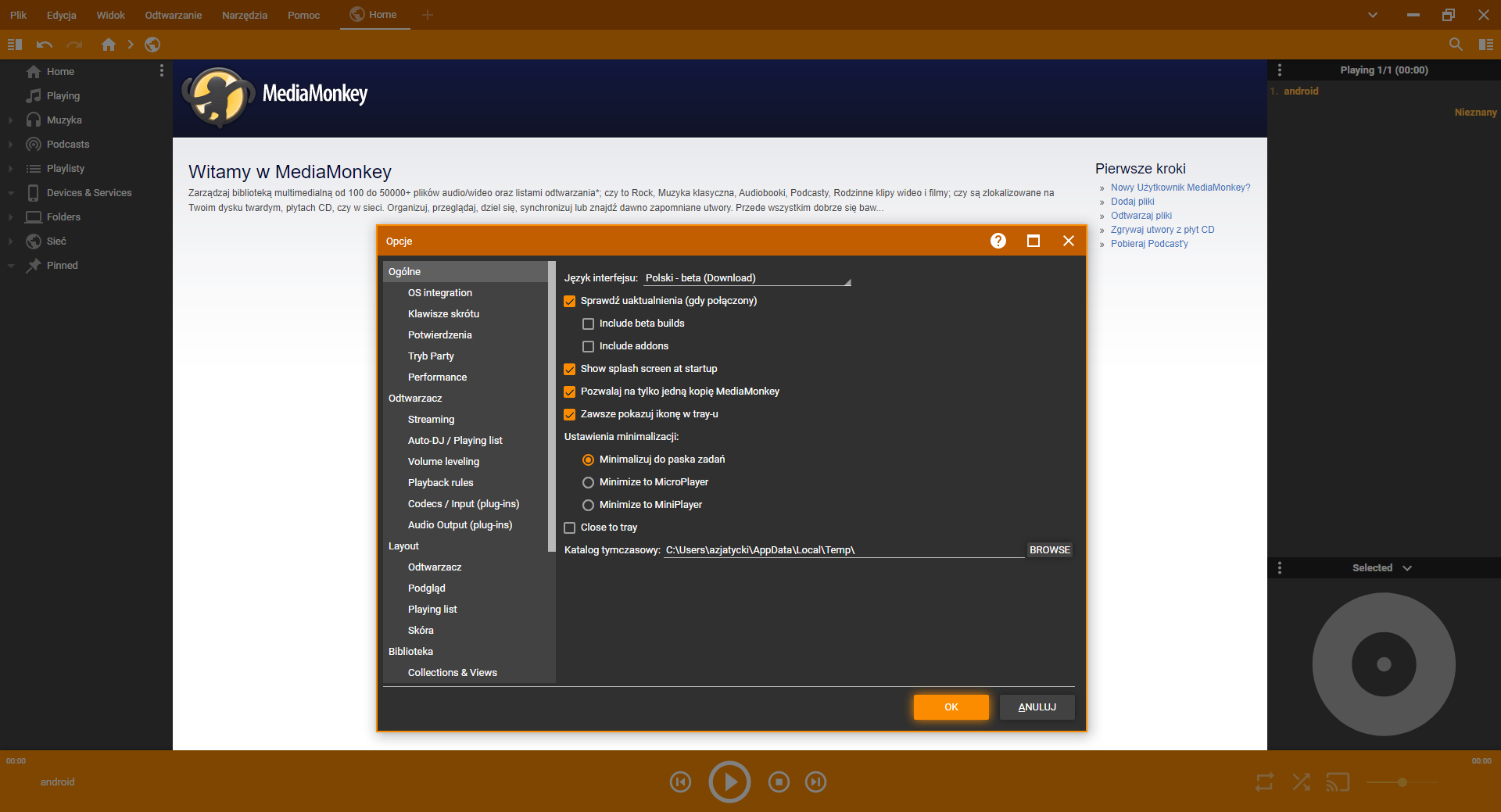Viewport: 1501px width, 812px height.
Task: Expand the Folders tree node arrow
Action: [11, 217]
